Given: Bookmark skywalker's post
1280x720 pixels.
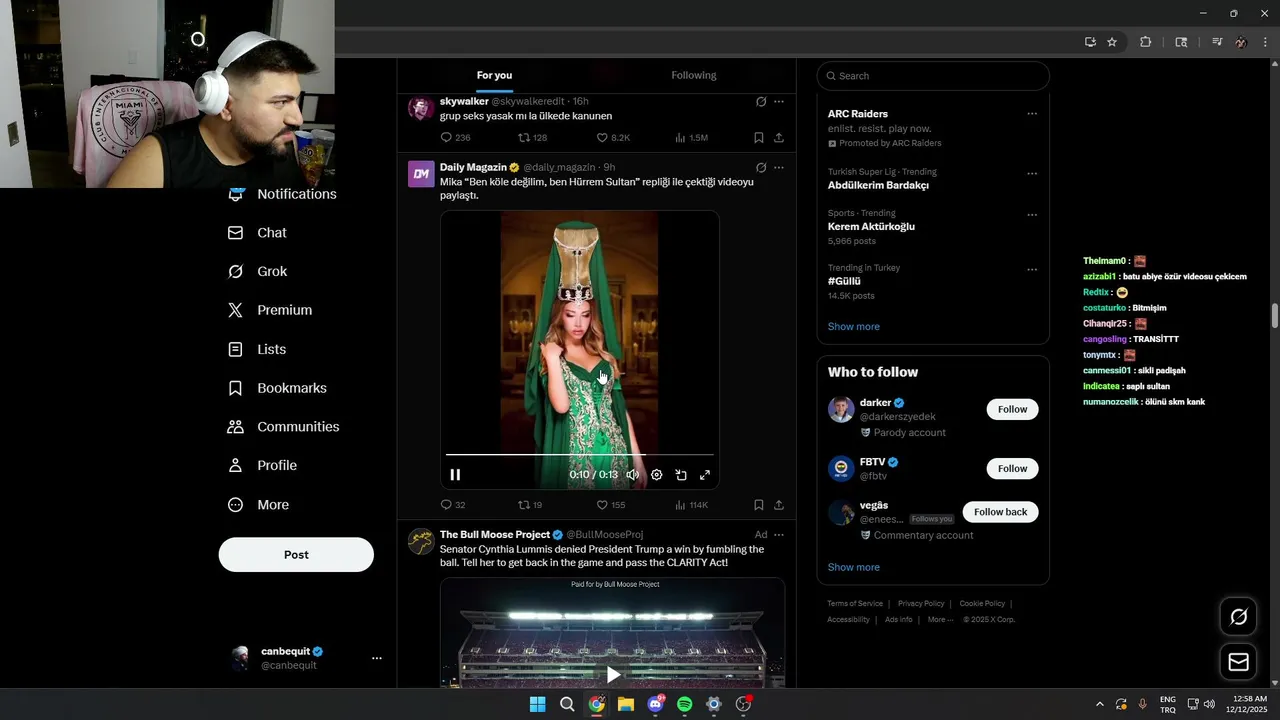Looking at the screenshot, I should click(x=759, y=138).
